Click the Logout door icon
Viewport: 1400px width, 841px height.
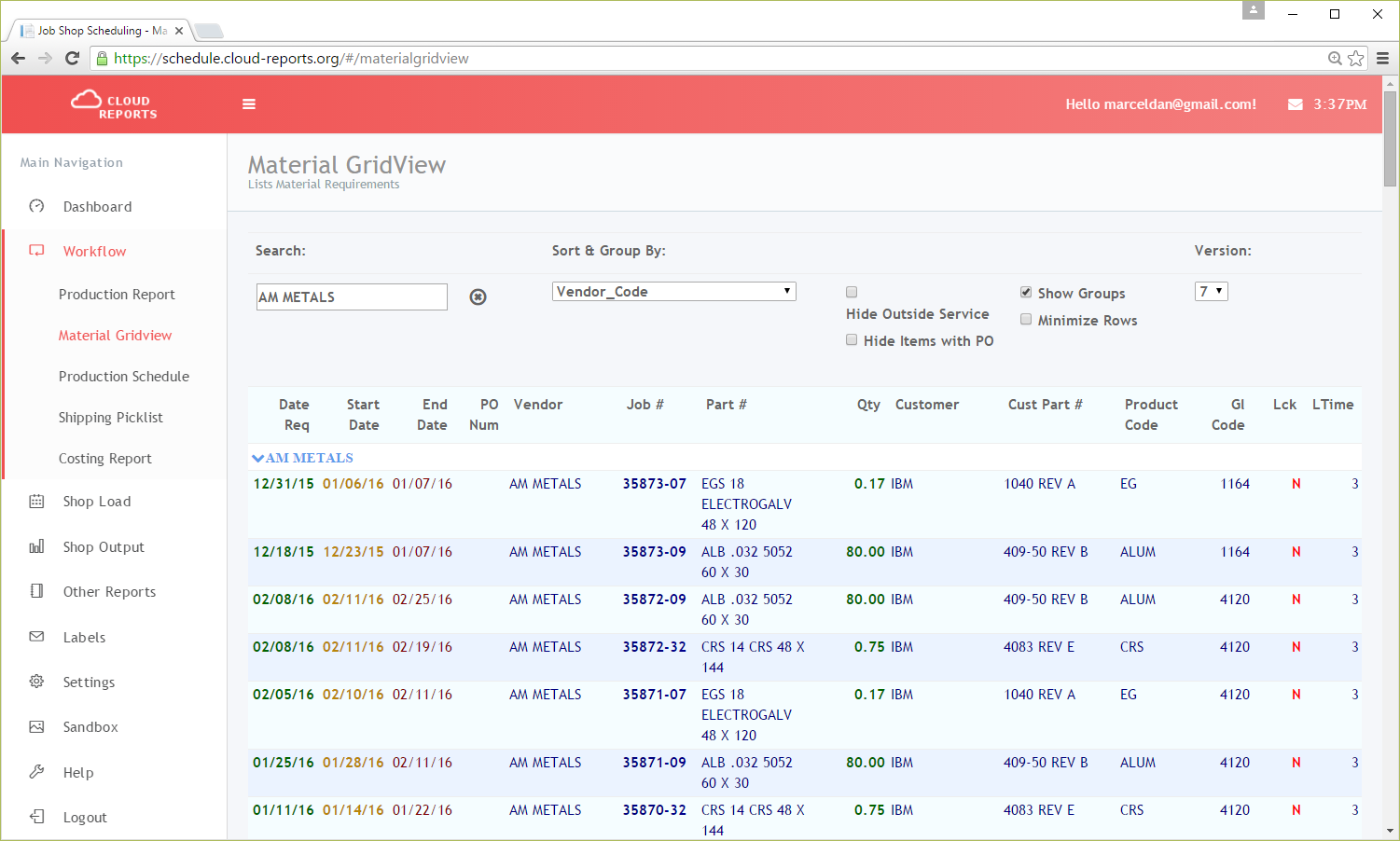click(x=36, y=817)
